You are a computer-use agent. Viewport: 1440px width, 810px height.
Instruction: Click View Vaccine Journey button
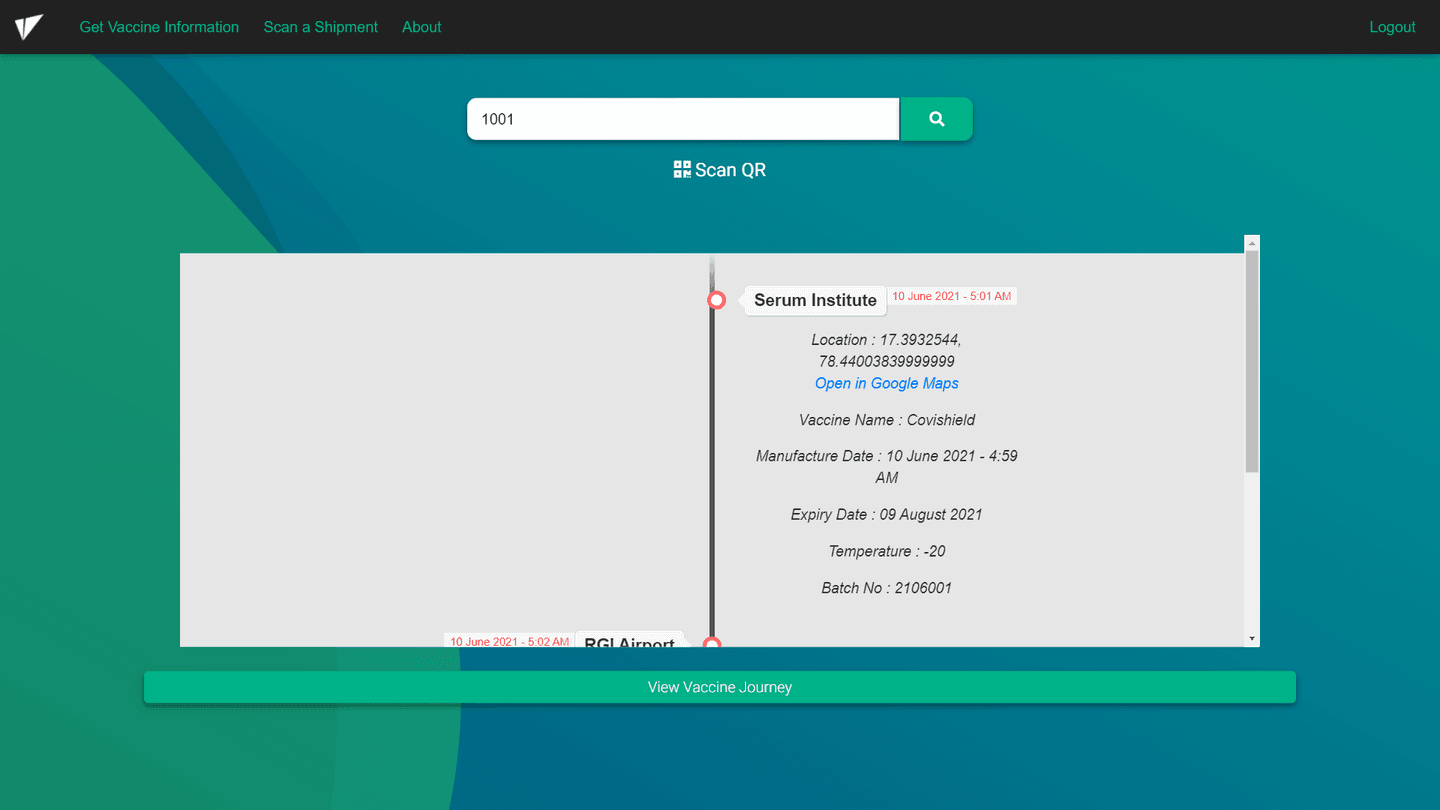coord(720,687)
